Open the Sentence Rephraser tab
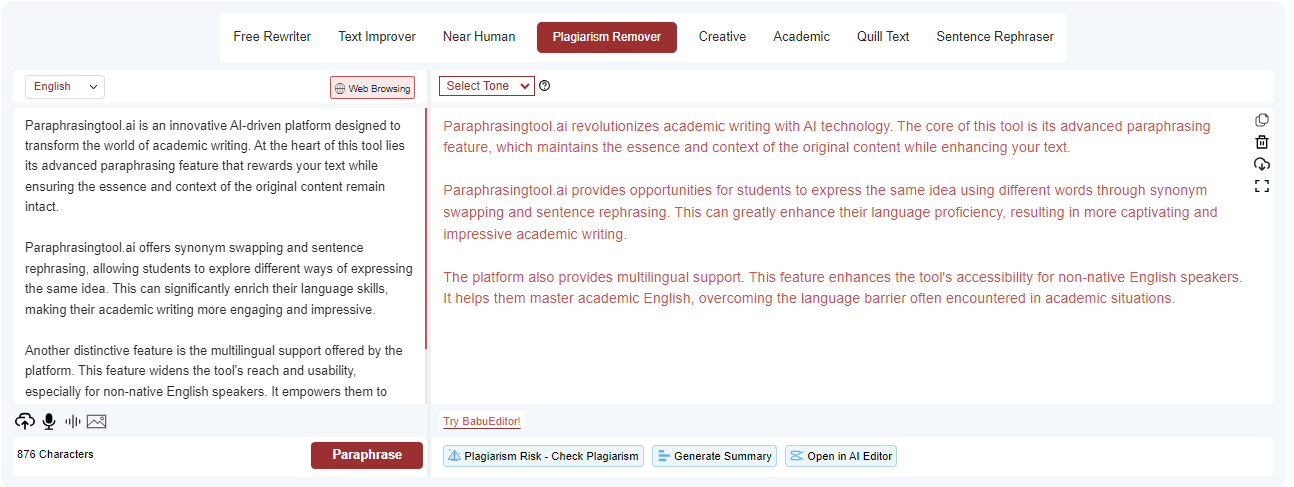Image resolution: width=1294 pixels, height=487 pixels. (x=995, y=37)
